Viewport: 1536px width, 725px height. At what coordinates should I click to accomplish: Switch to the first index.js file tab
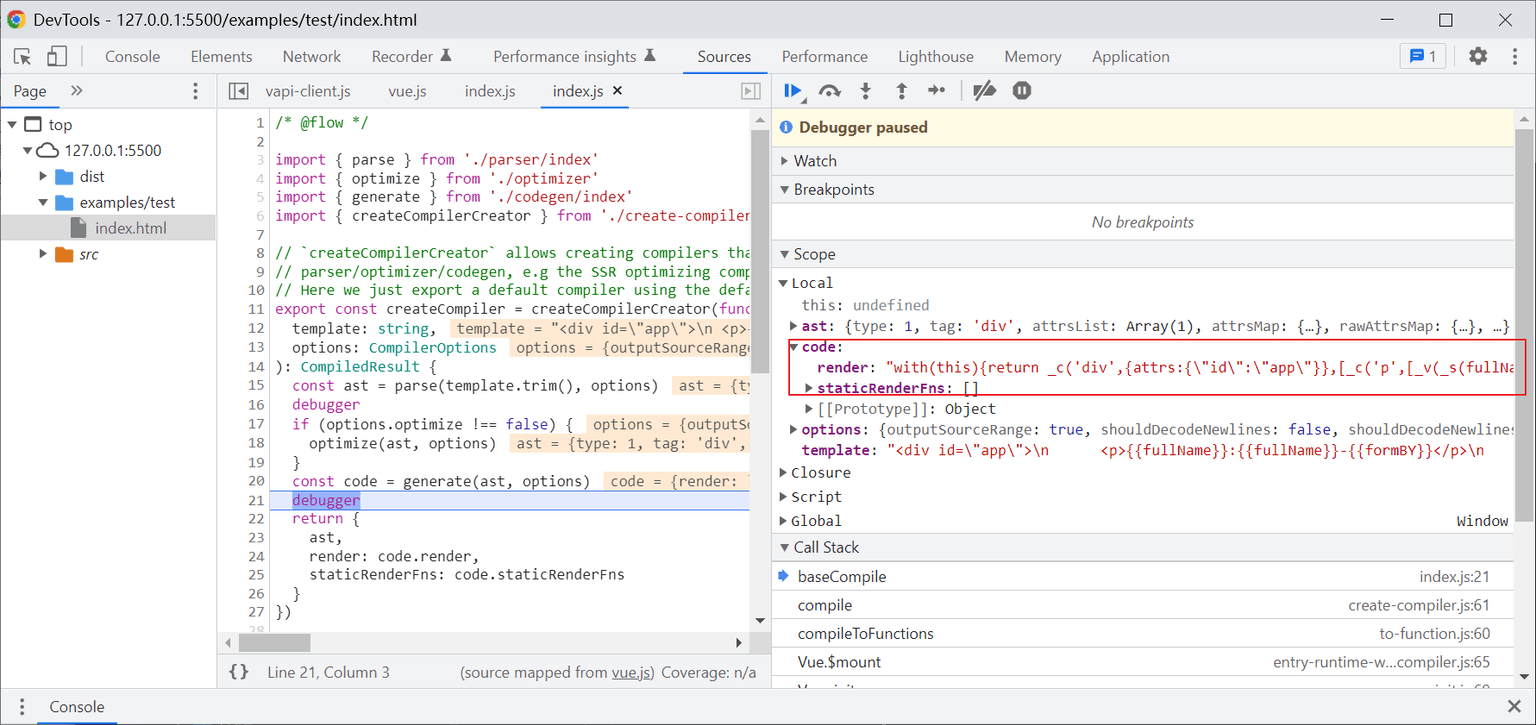coord(490,91)
